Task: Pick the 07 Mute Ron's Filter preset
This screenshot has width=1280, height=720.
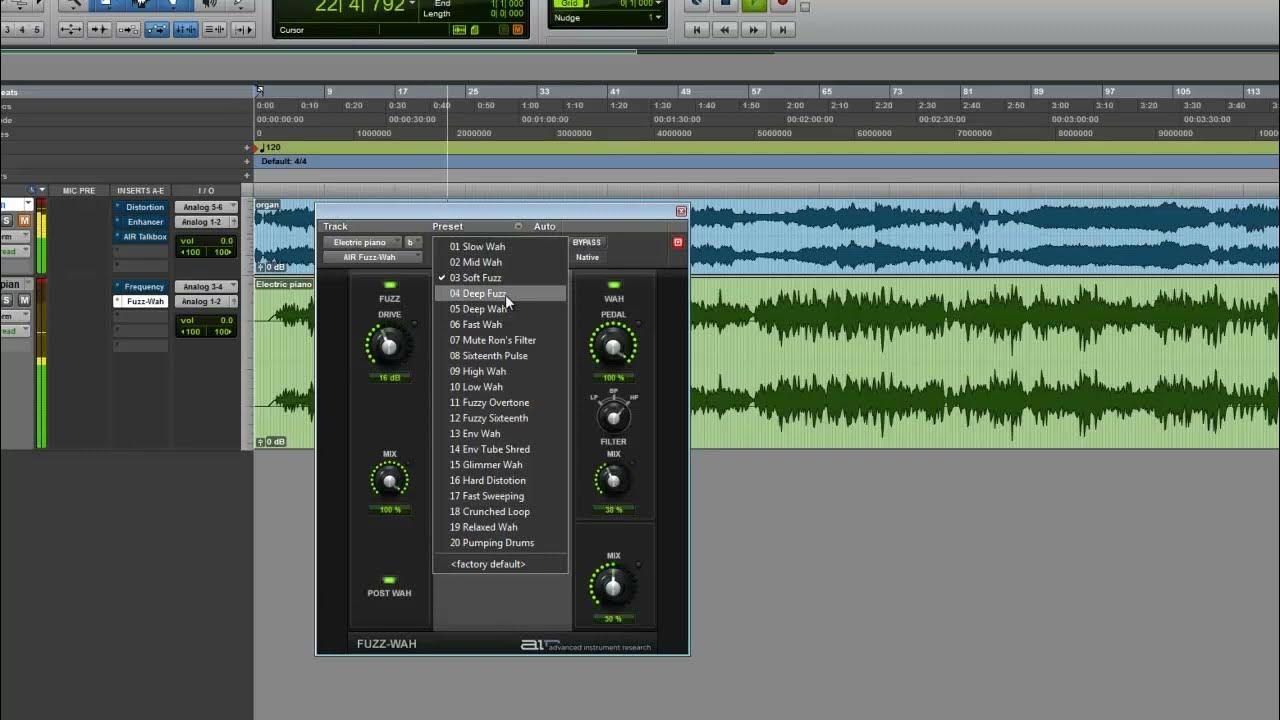Action: 500,340
